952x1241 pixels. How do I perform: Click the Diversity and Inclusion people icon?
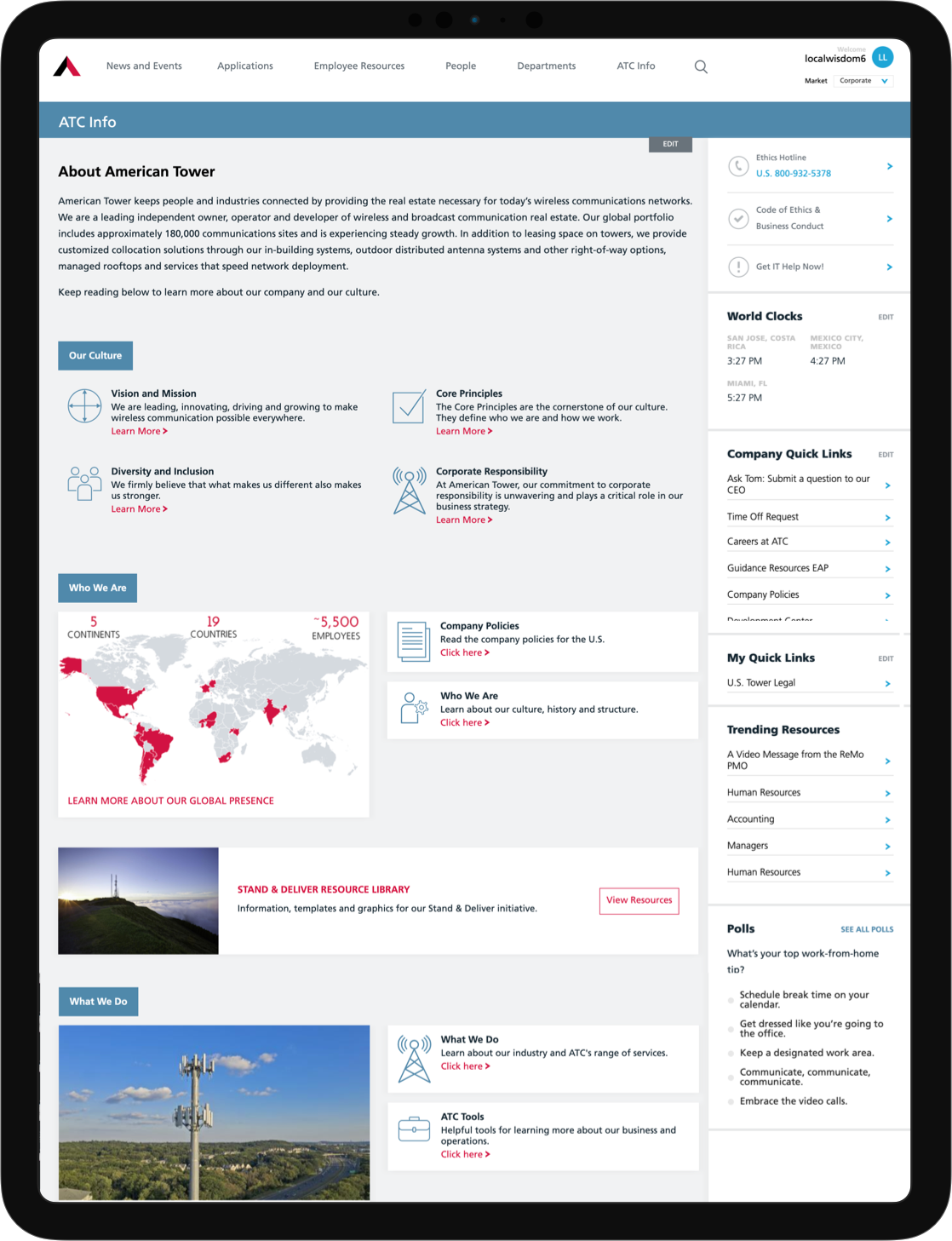84,483
